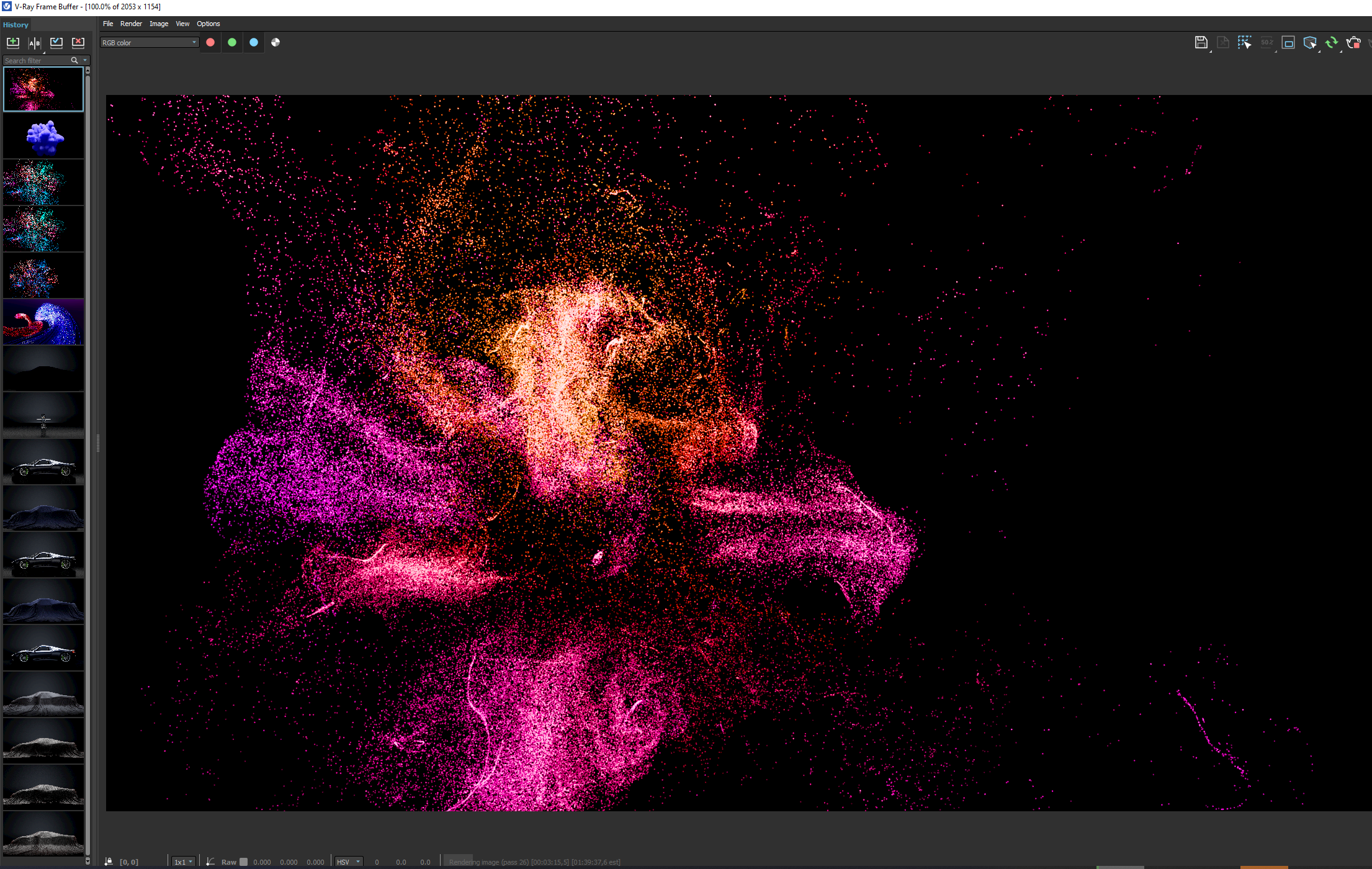Image resolution: width=1372 pixels, height=869 pixels.
Task: Start interactive rendering with green arrows
Action: (x=1332, y=42)
